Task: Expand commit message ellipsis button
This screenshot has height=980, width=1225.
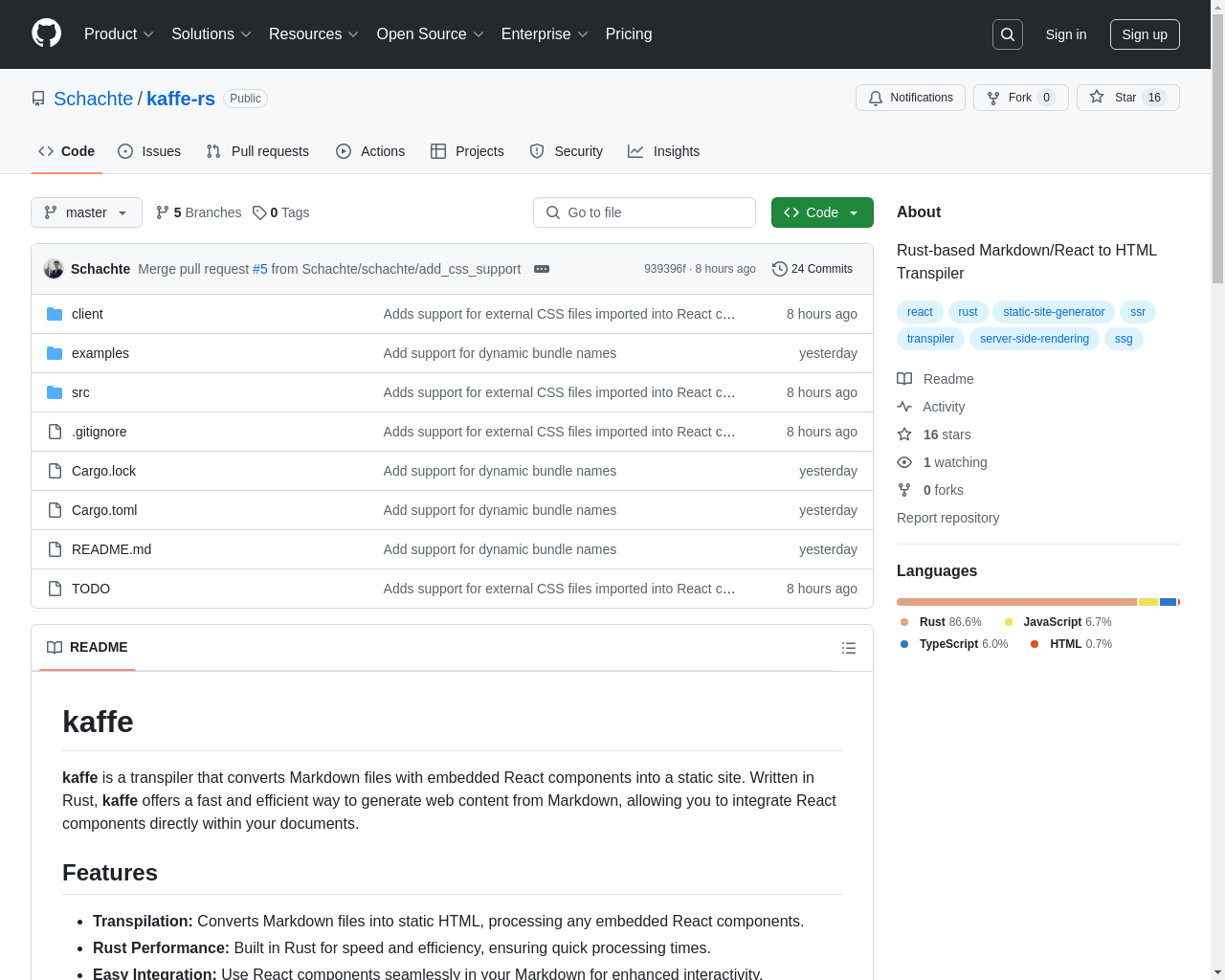Action: (x=542, y=269)
